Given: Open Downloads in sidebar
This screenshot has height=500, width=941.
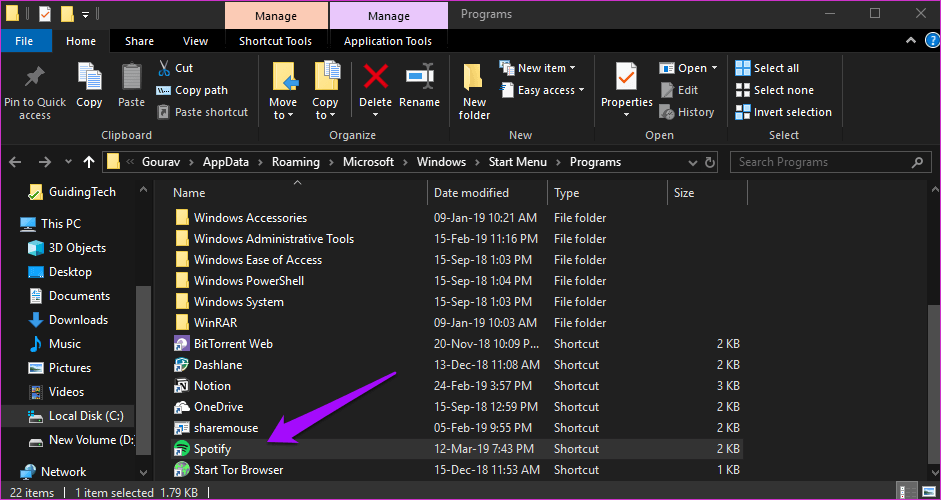Looking at the screenshot, I should click(x=68, y=320).
